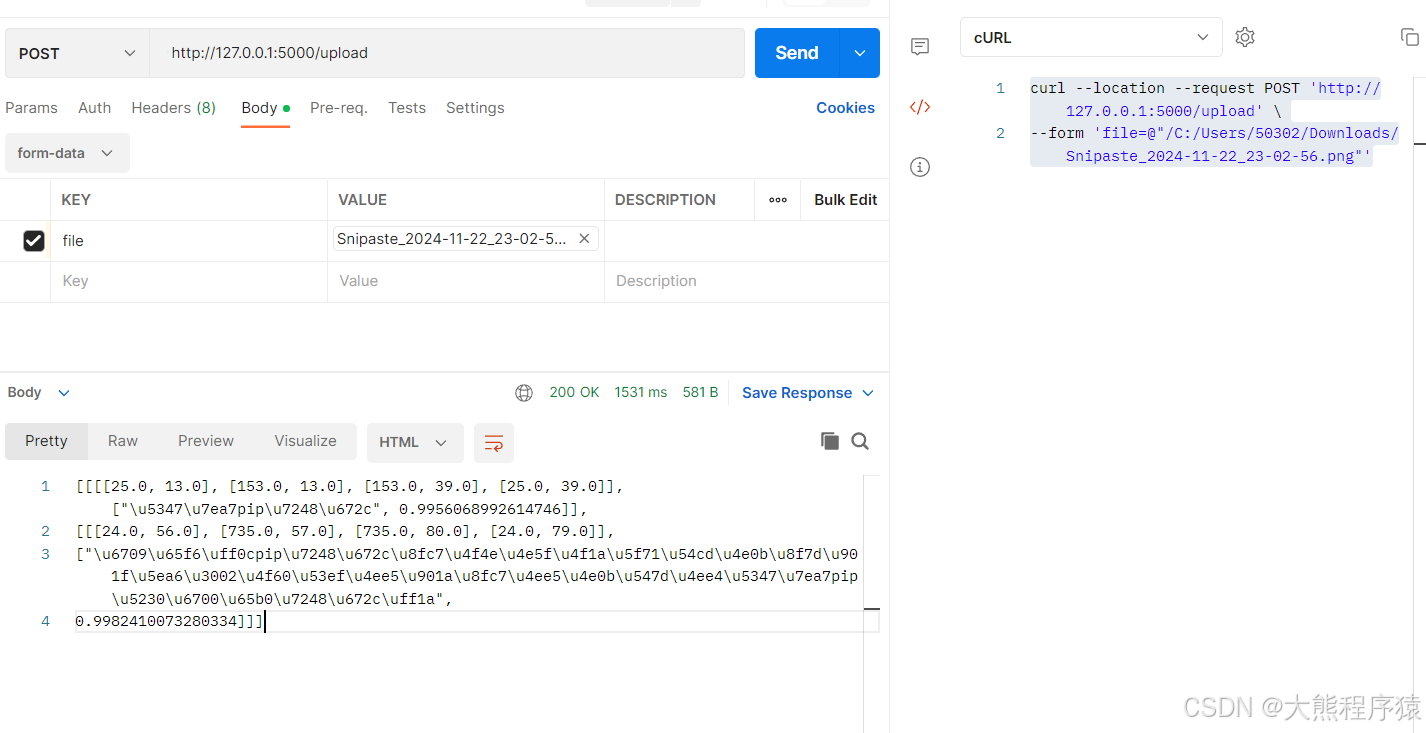Click the Cookies link
This screenshot has height=733, width=1426.
pos(845,107)
